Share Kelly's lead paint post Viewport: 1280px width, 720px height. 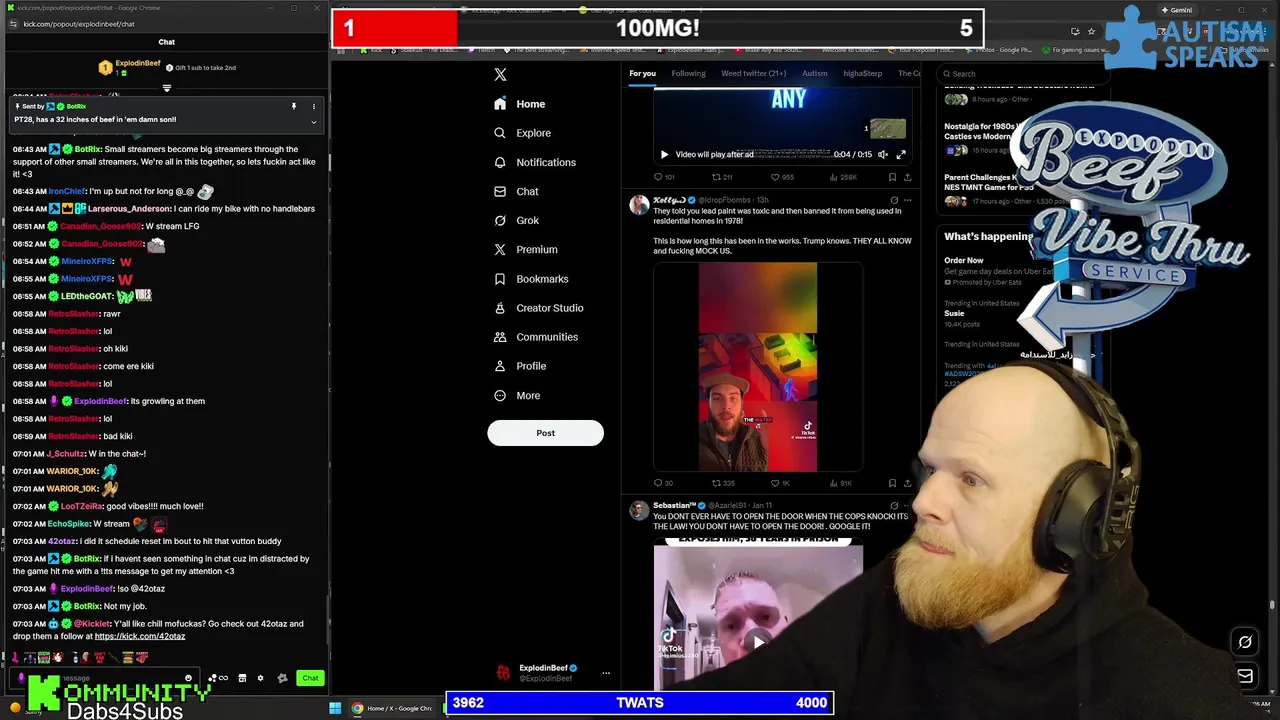[x=907, y=483]
